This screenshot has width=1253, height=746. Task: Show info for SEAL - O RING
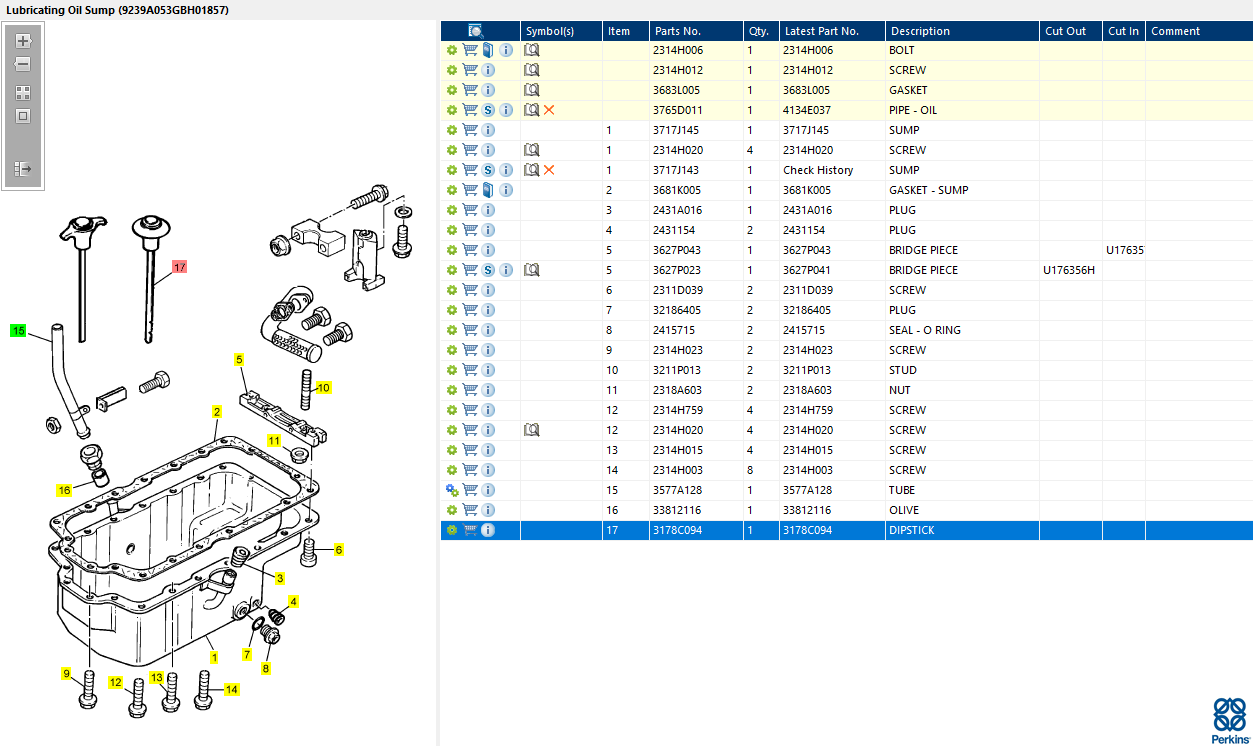[488, 330]
